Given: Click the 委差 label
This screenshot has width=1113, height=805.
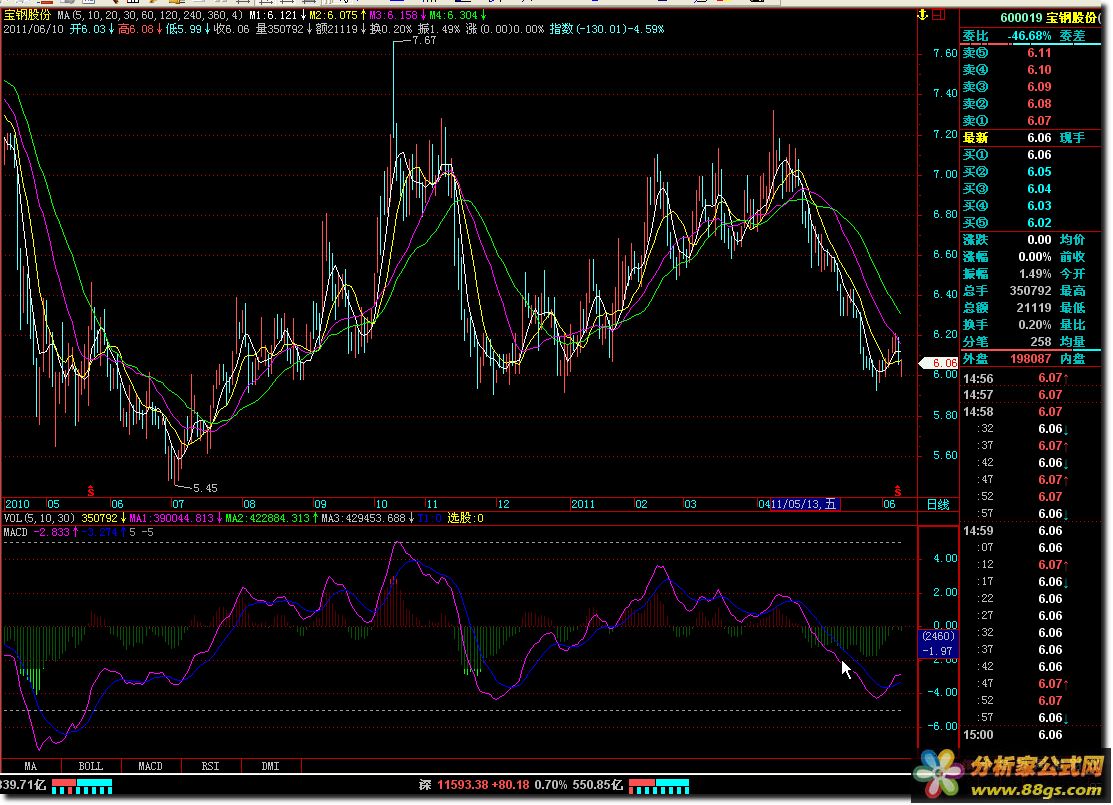Looking at the screenshot, I should coord(1073,36).
